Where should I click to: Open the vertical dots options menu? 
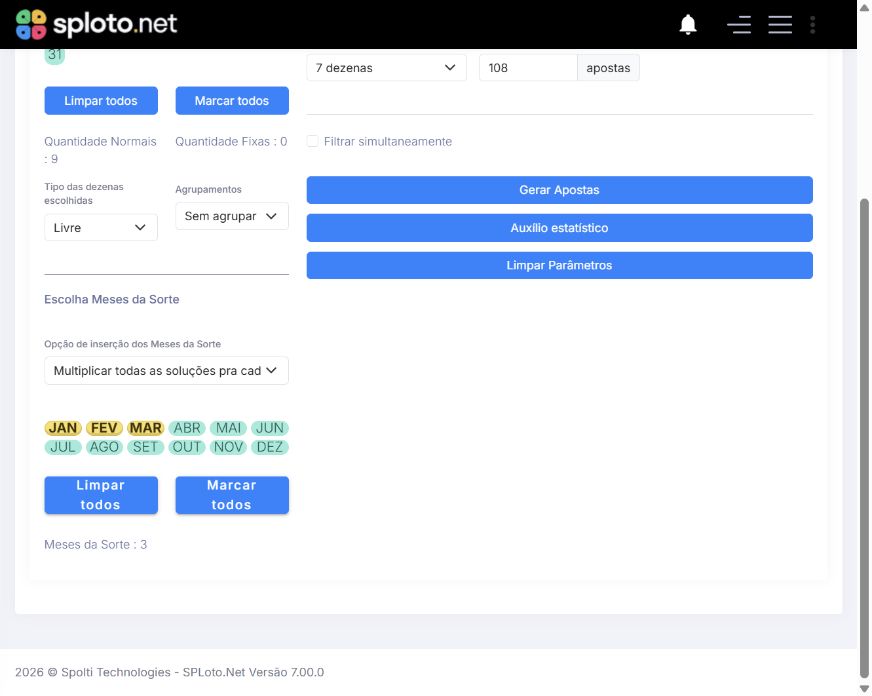812,24
